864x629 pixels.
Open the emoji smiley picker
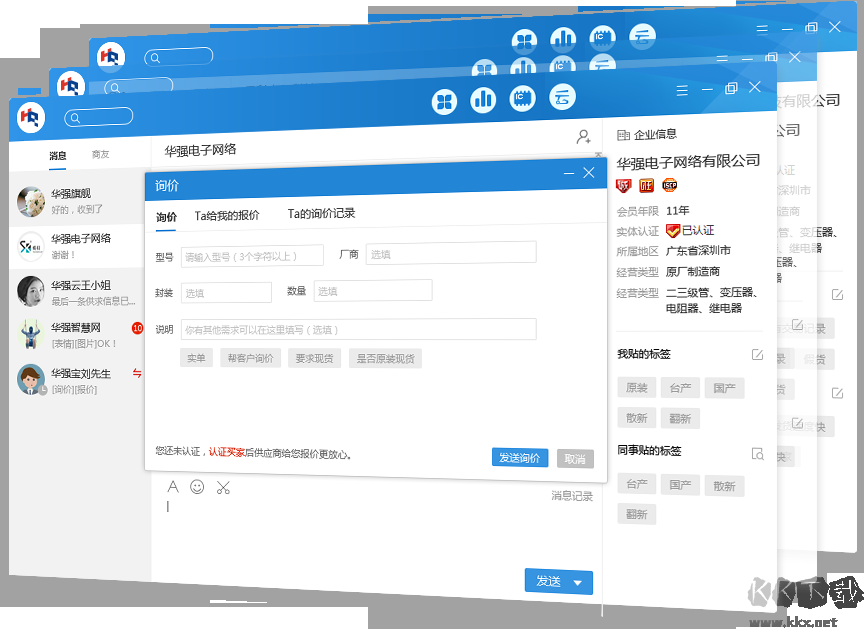point(197,486)
